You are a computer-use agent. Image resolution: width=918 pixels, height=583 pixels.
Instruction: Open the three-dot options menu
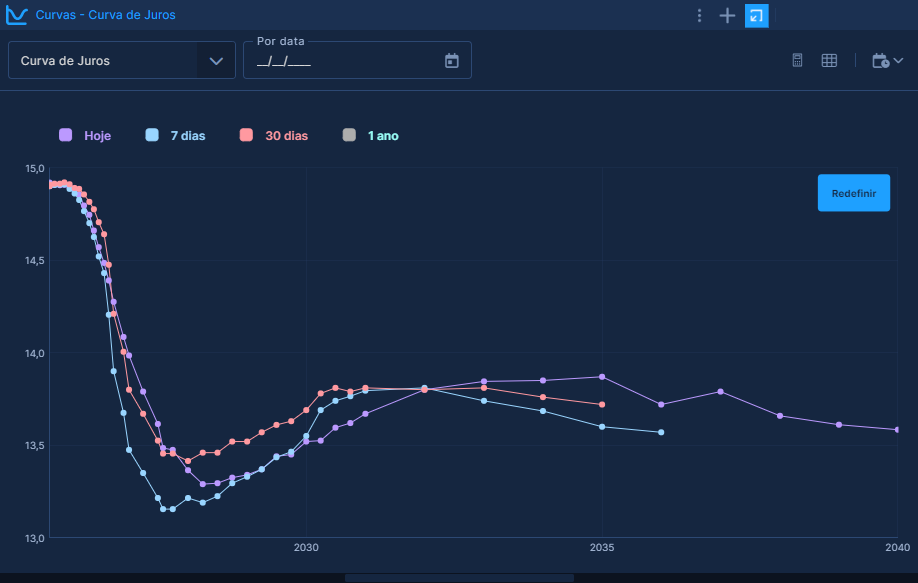tap(700, 15)
